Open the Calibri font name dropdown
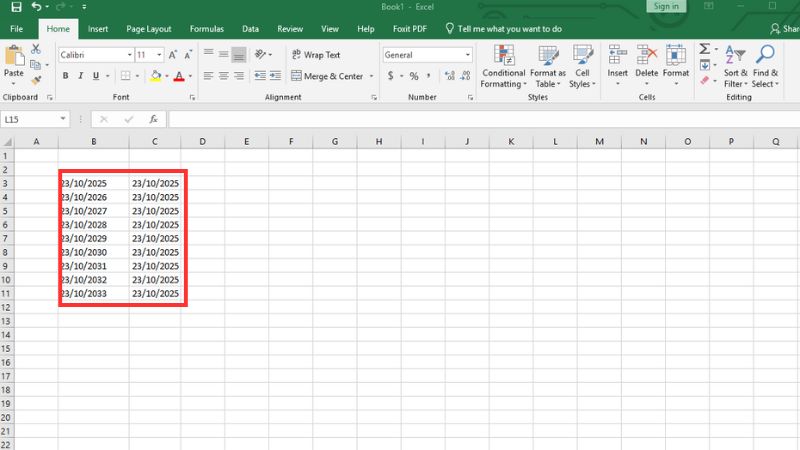The height and width of the screenshot is (450, 800). 129,55
